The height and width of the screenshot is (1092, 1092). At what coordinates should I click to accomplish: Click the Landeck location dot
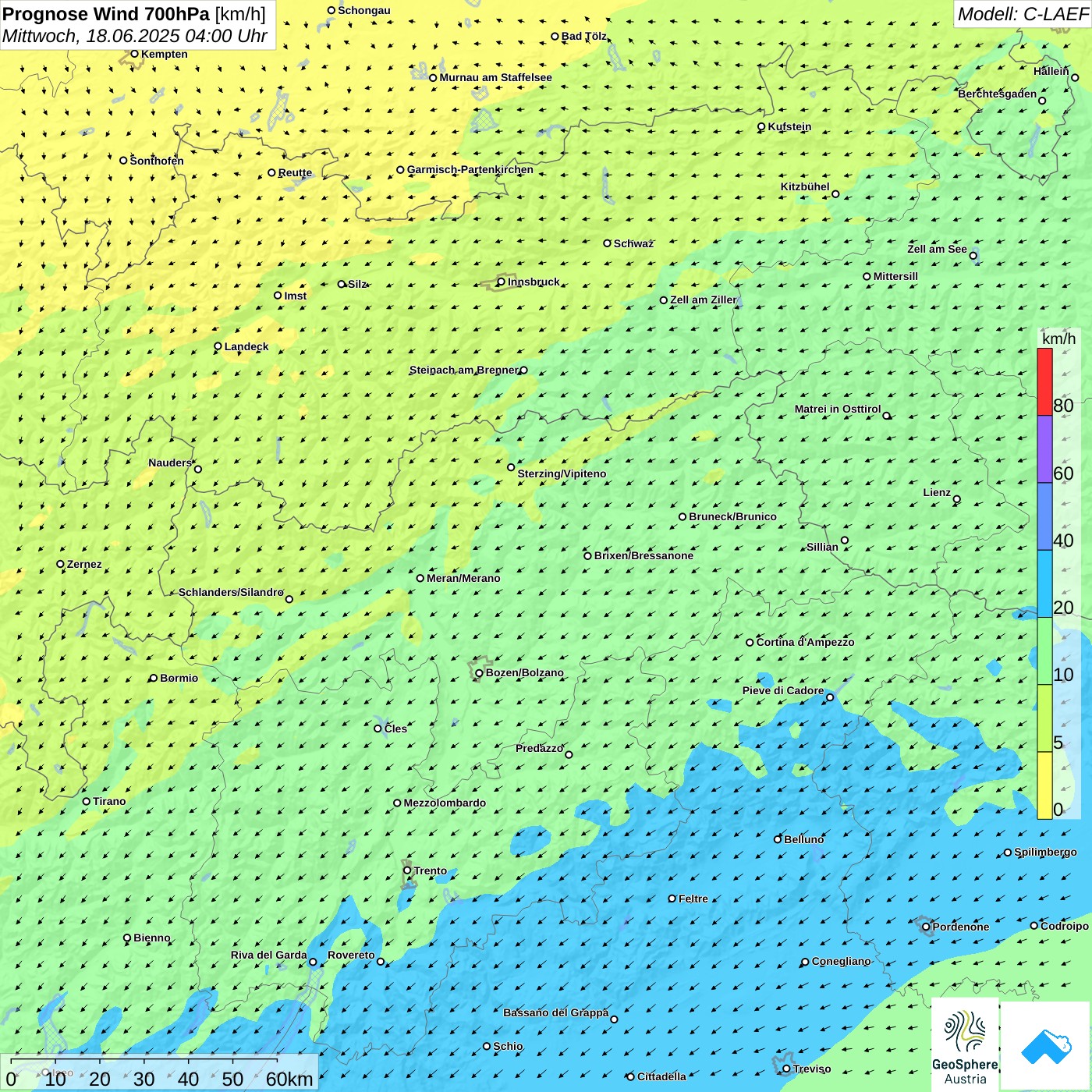pos(218,346)
